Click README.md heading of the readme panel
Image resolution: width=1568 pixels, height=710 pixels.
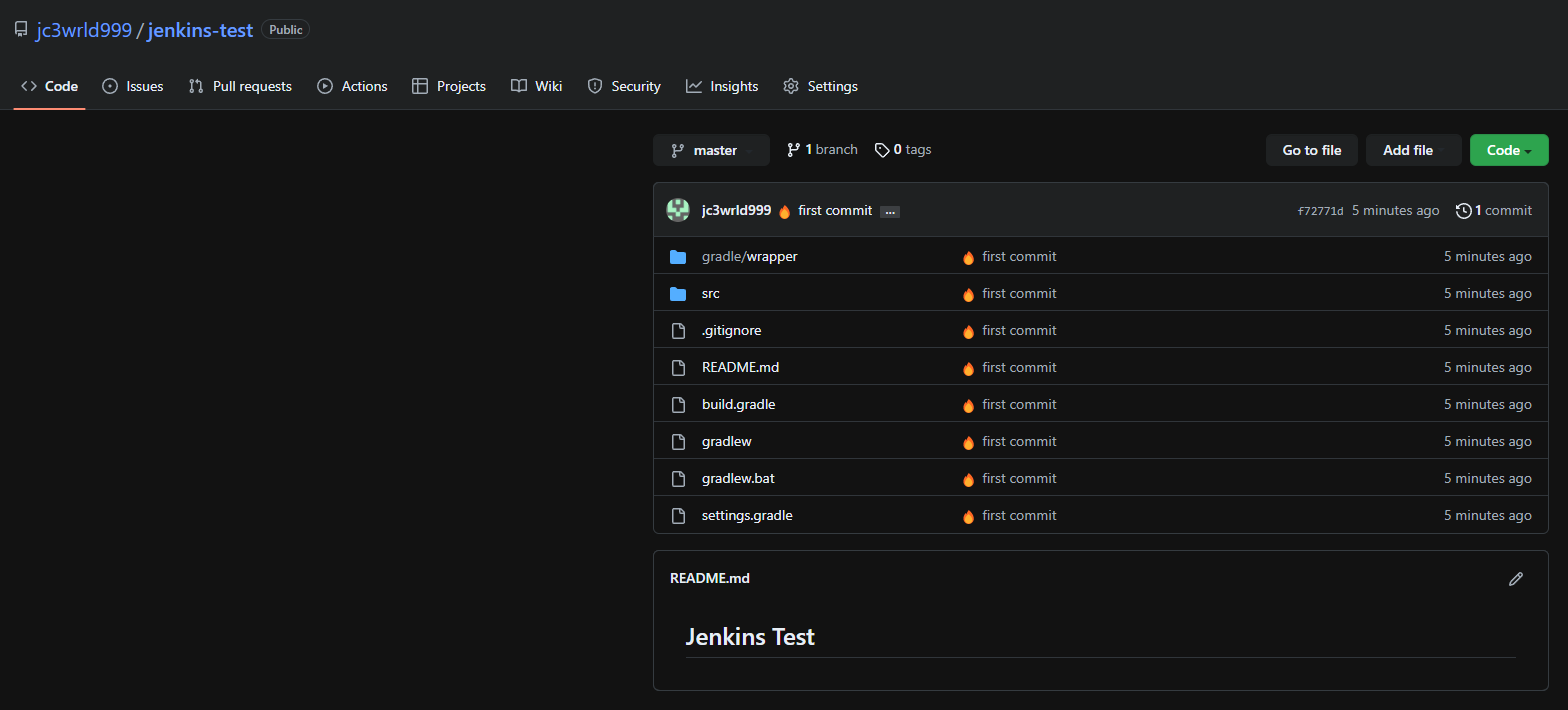click(710, 579)
